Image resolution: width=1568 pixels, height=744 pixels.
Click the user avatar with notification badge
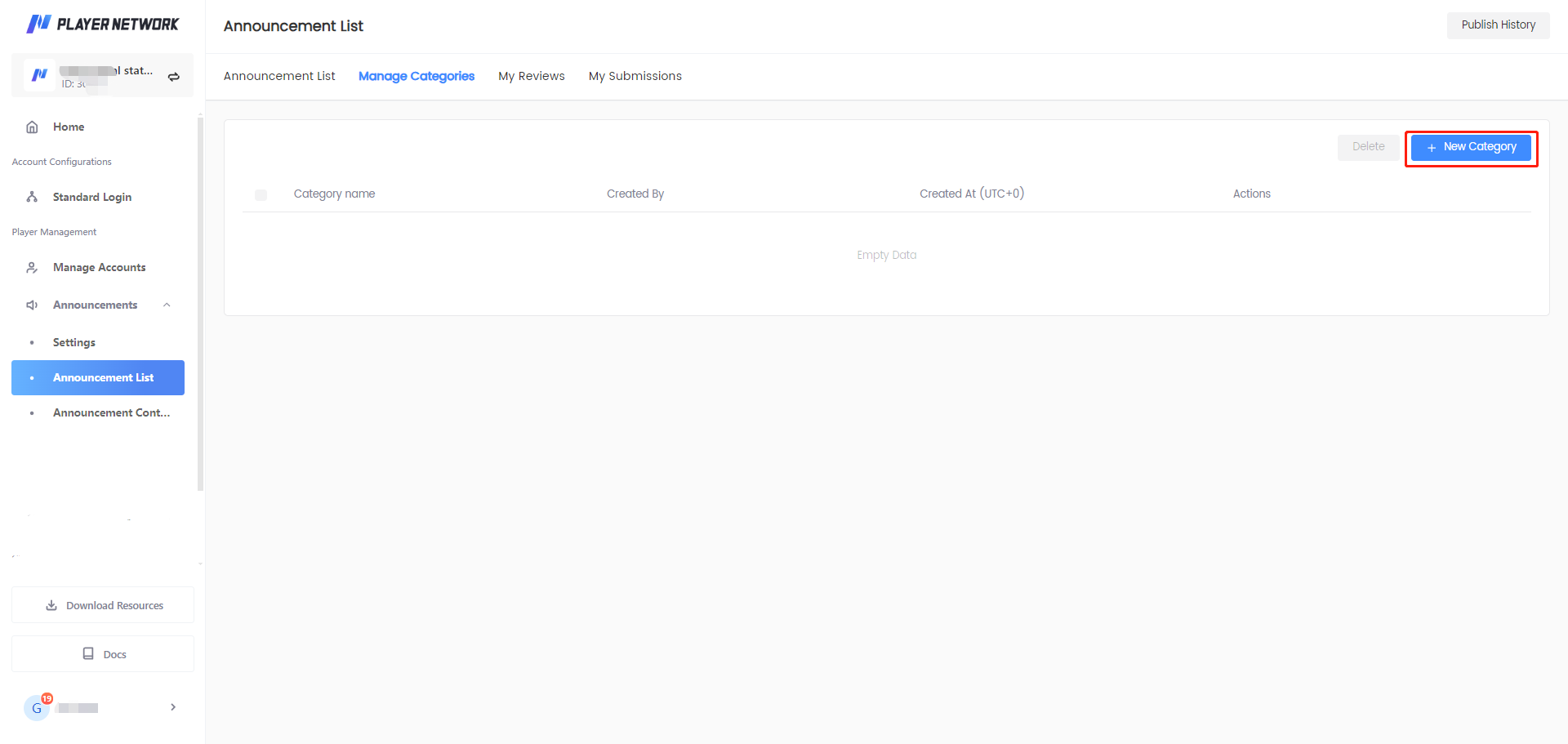(x=37, y=707)
